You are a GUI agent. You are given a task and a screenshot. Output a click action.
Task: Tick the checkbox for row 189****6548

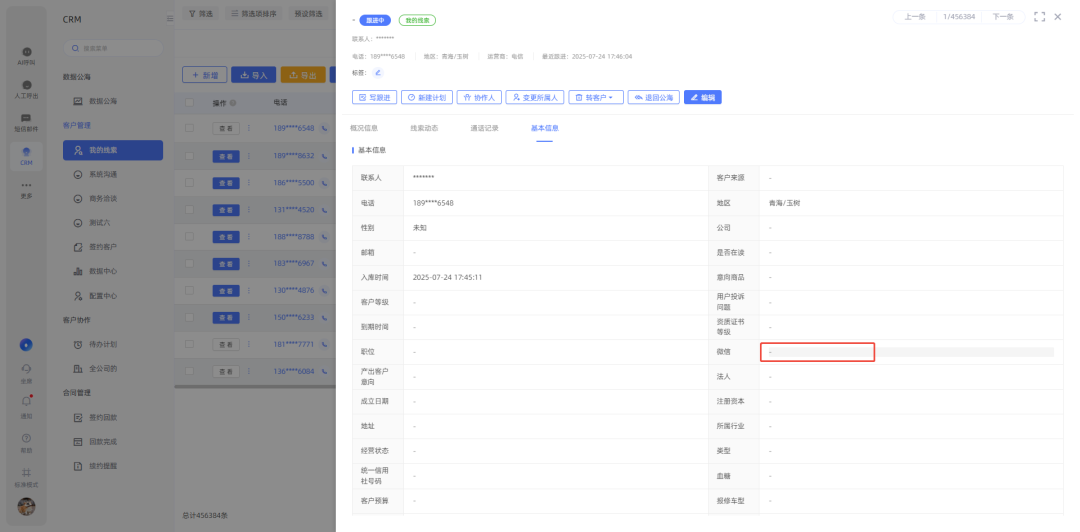tap(189, 128)
